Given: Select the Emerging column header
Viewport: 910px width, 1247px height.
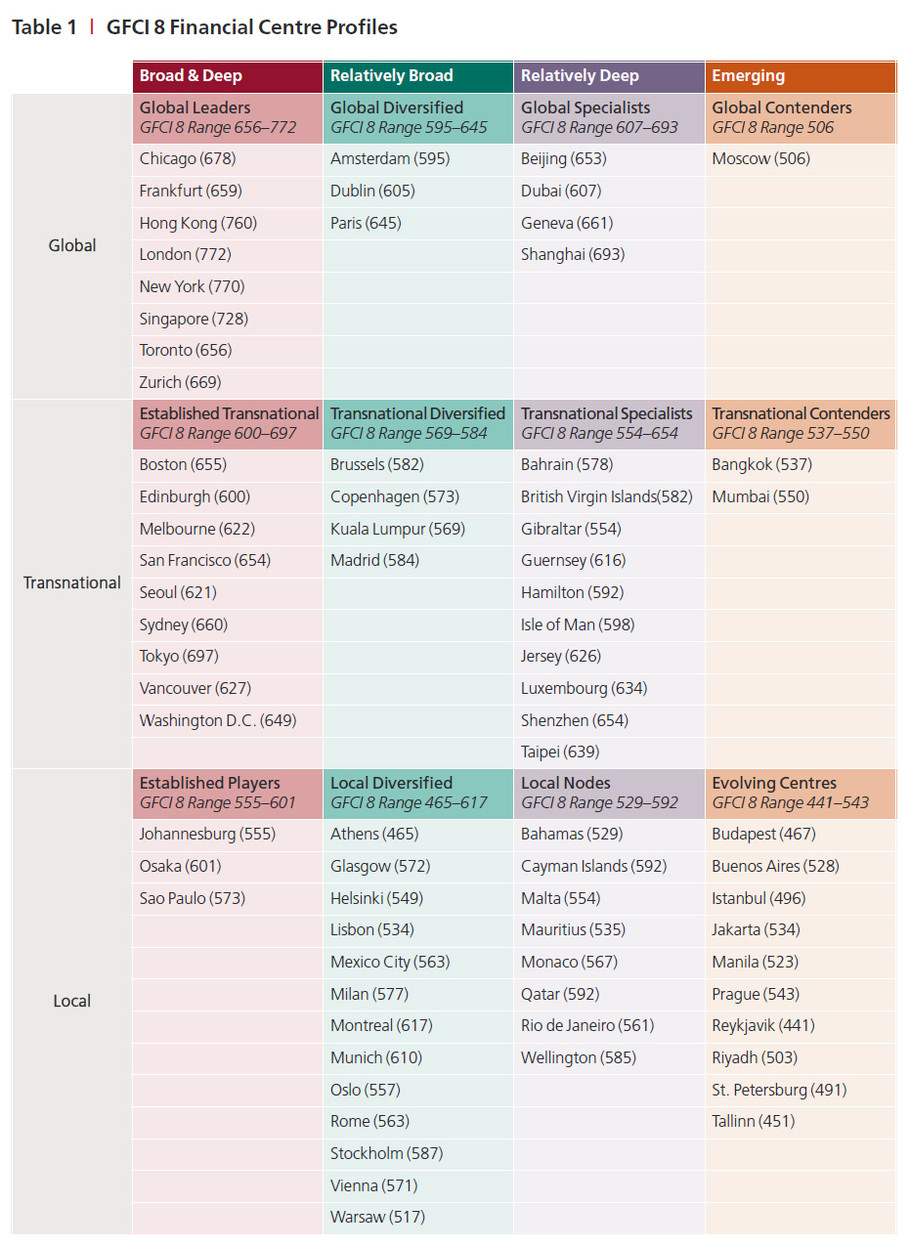Looking at the screenshot, I should click(748, 76).
